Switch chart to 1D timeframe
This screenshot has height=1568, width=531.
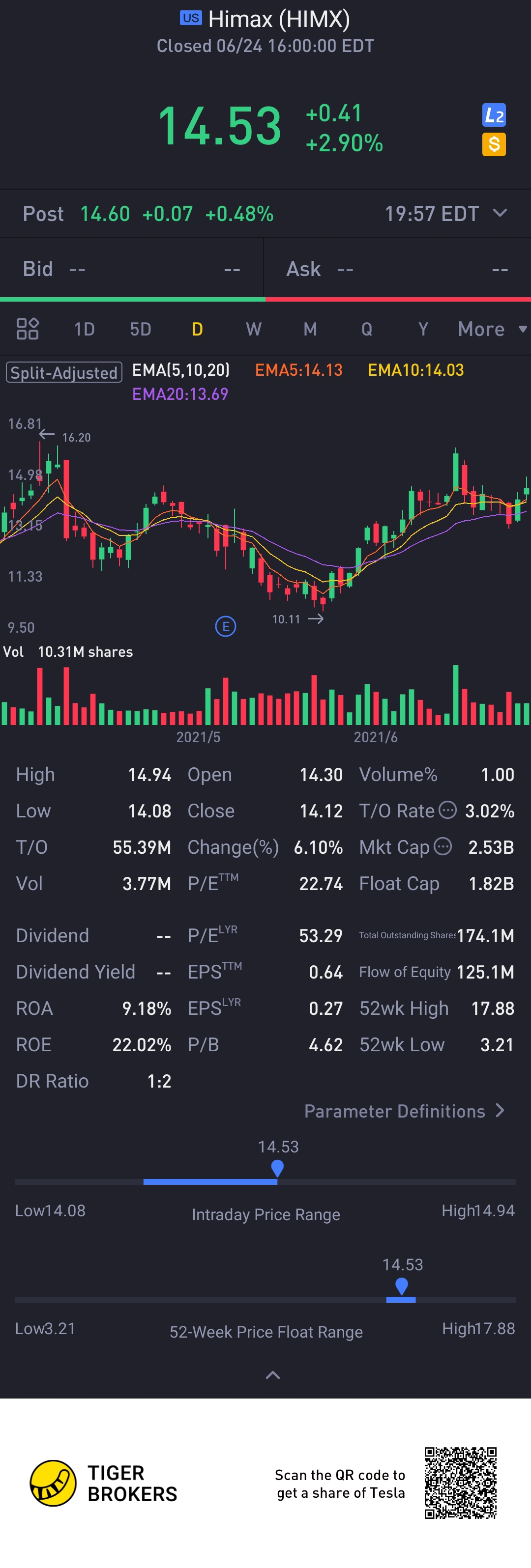[x=84, y=329]
